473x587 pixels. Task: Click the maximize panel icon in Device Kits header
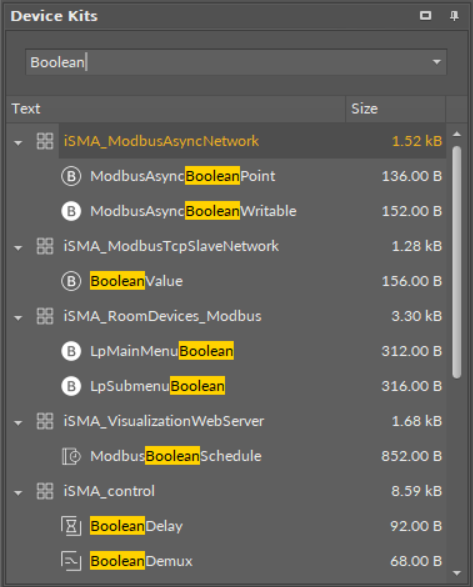pos(425,16)
